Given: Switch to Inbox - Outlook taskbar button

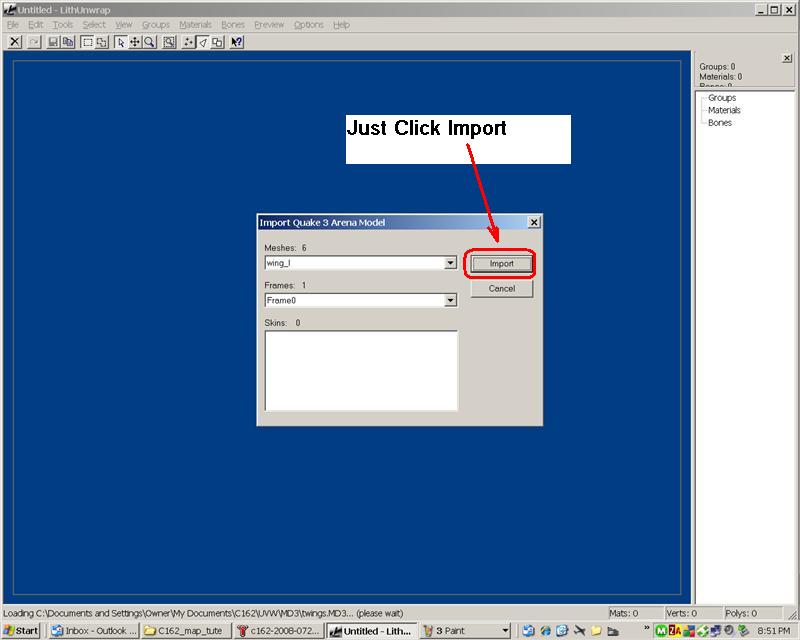Looking at the screenshot, I should (93, 631).
